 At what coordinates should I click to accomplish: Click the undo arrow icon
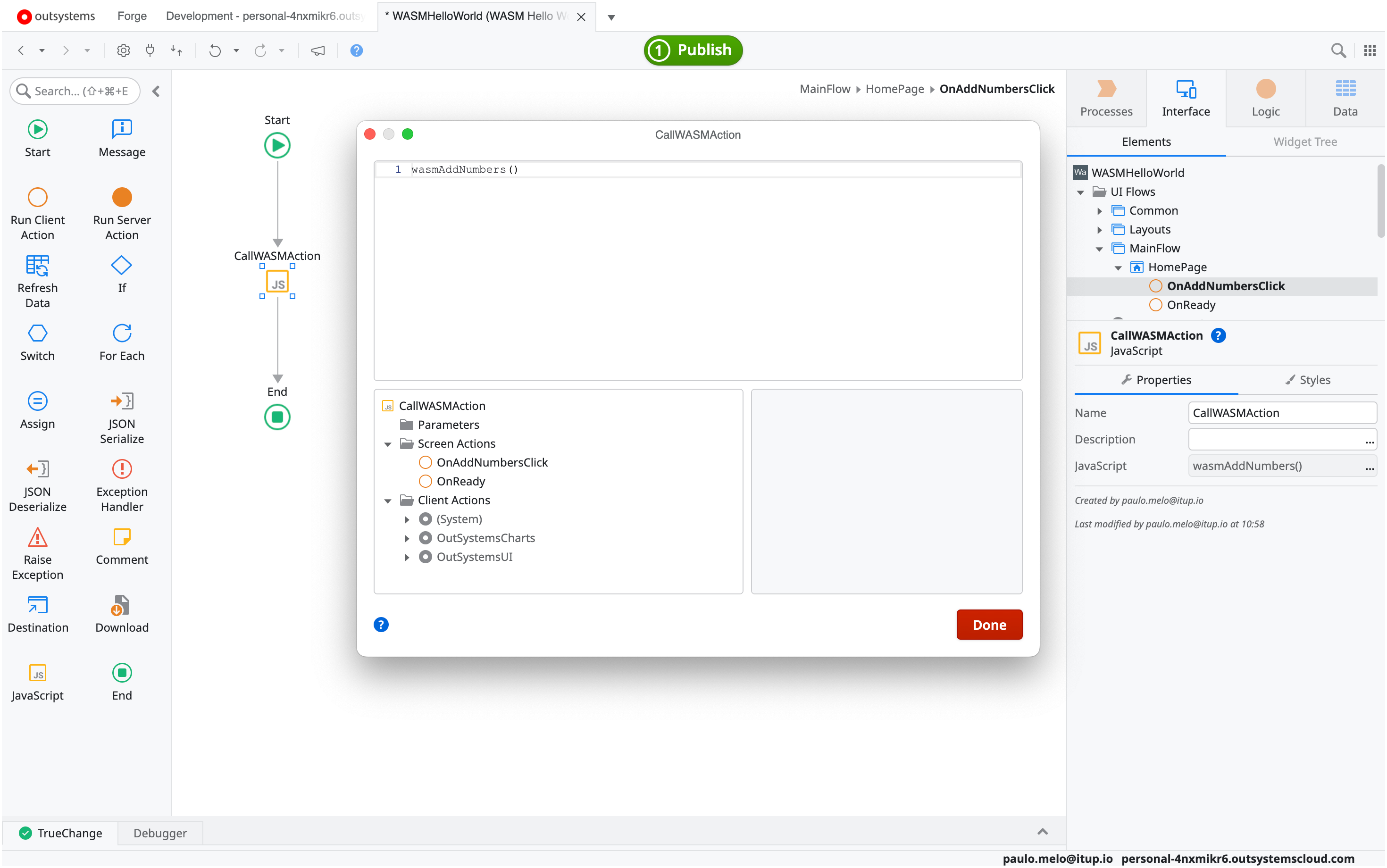click(x=215, y=50)
